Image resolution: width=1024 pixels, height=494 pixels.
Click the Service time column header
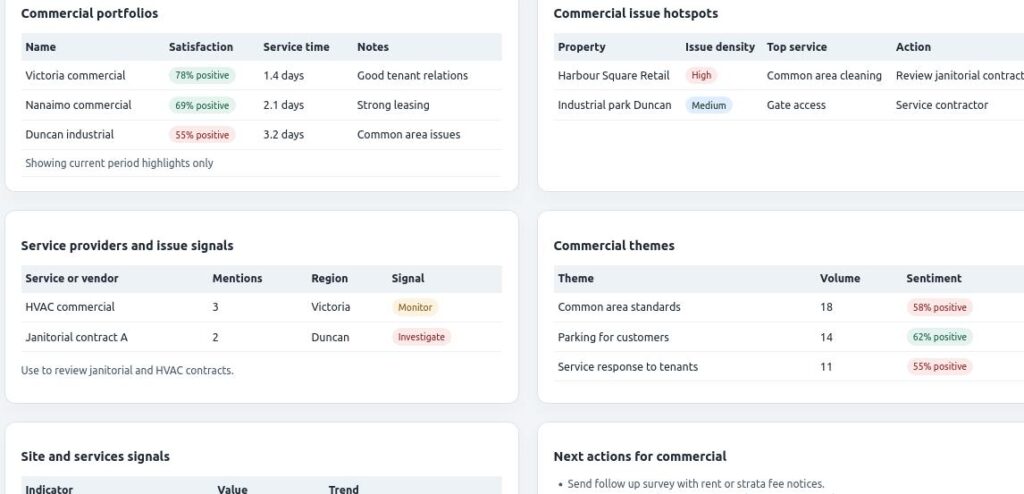tap(295, 47)
